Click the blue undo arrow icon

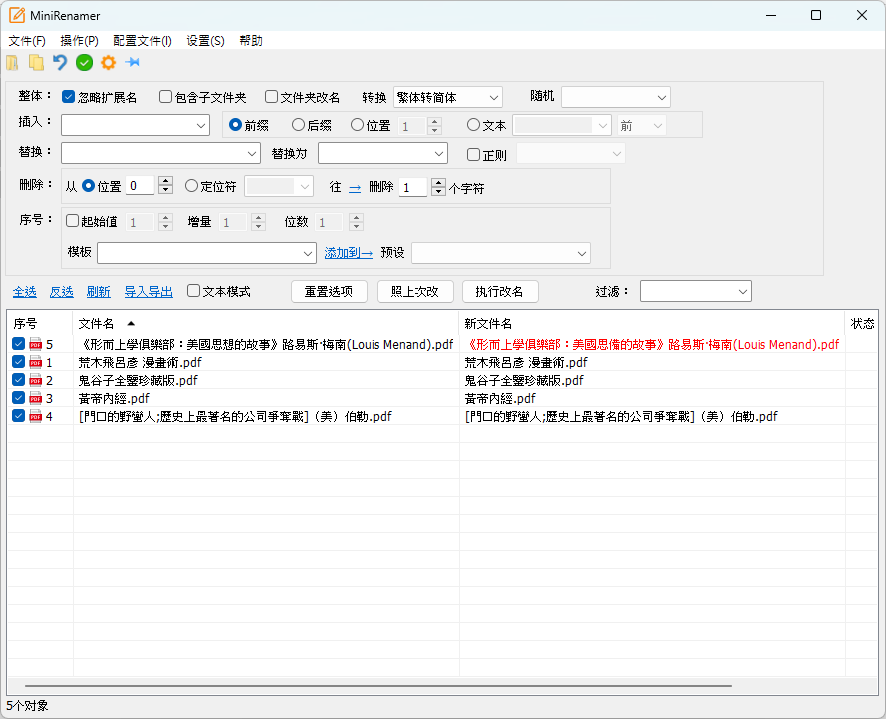pos(60,63)
